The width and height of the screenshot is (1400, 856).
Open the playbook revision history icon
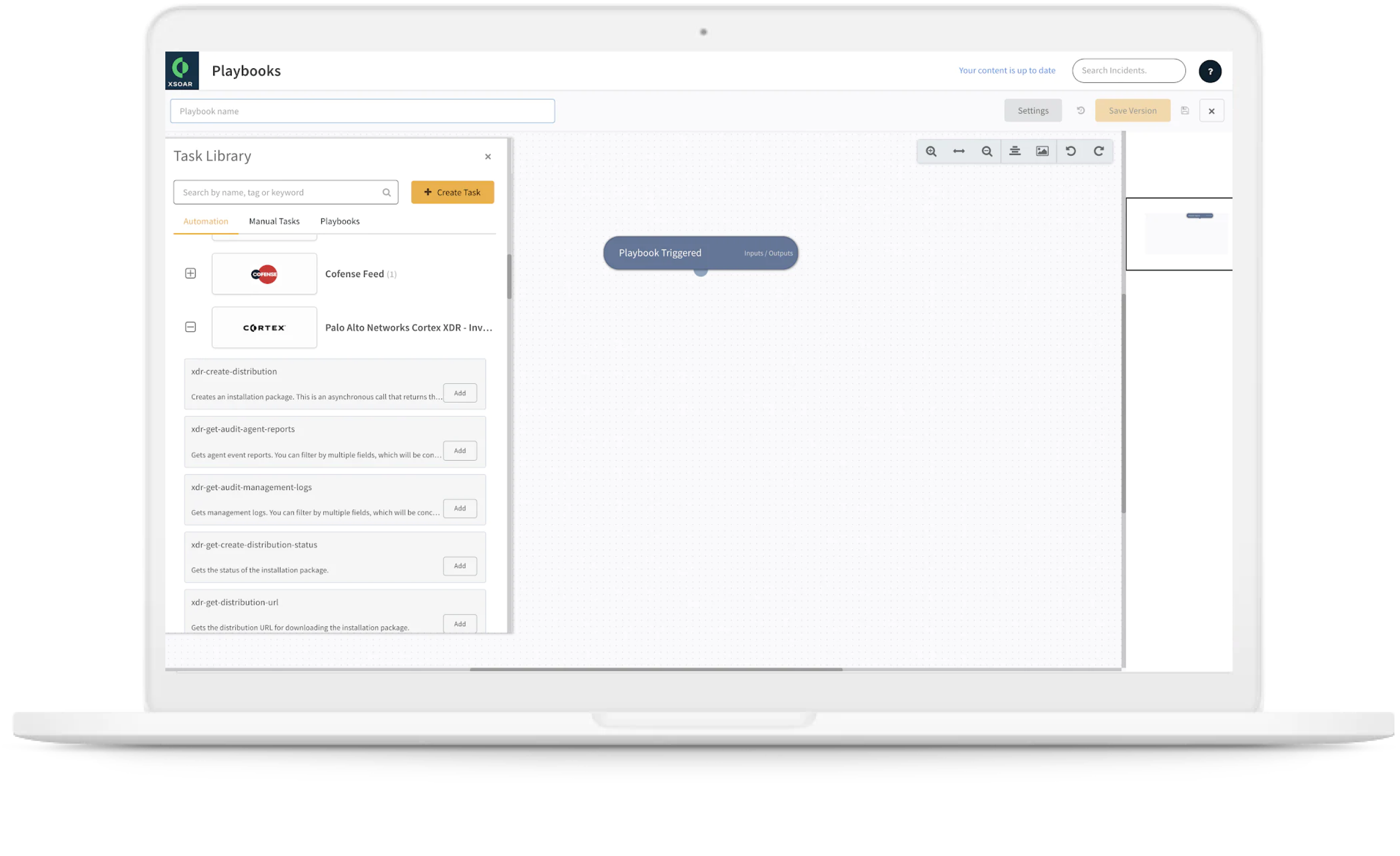coord(1081,110)
